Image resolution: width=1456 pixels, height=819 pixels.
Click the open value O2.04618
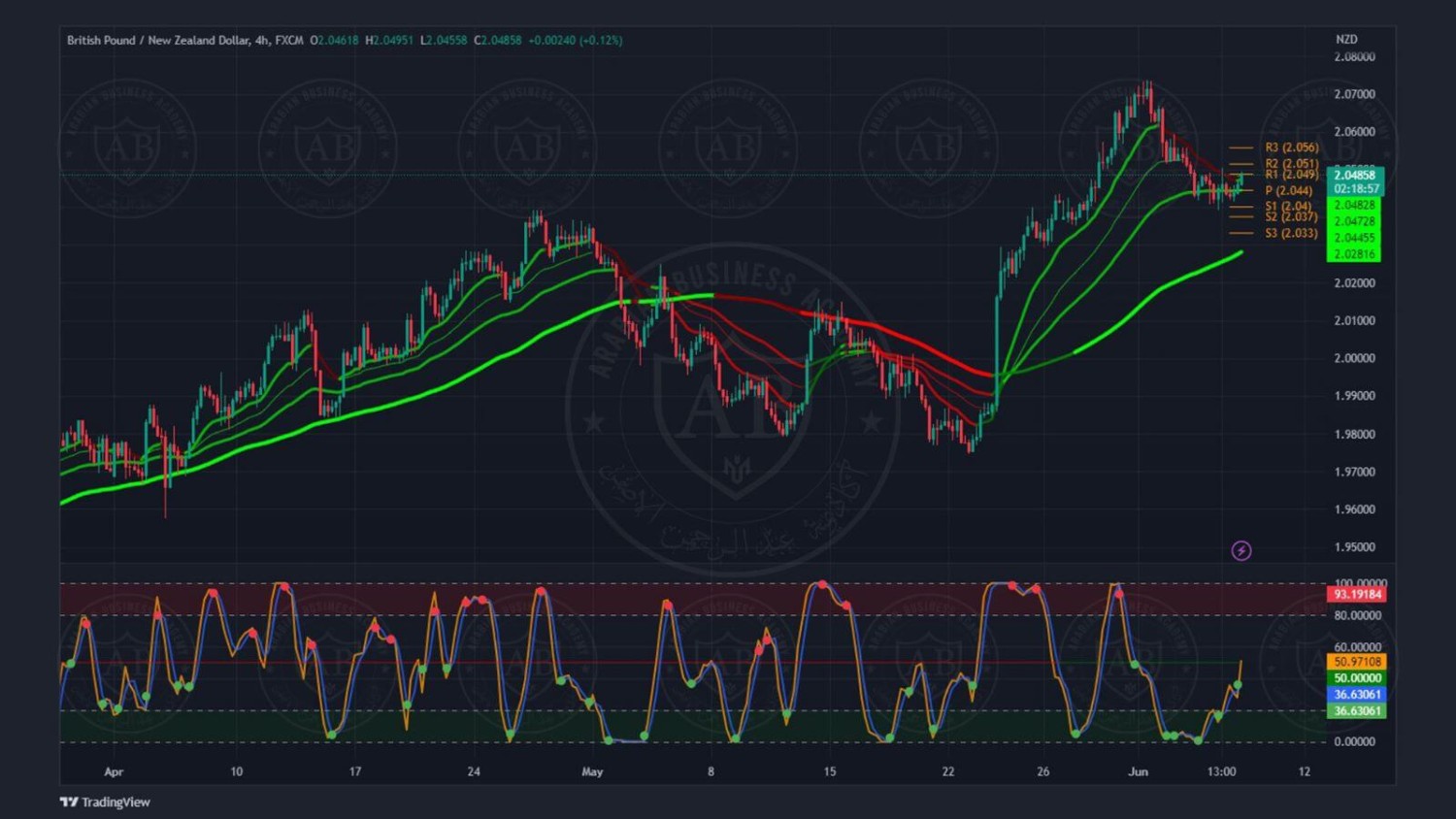pos(334,41)
